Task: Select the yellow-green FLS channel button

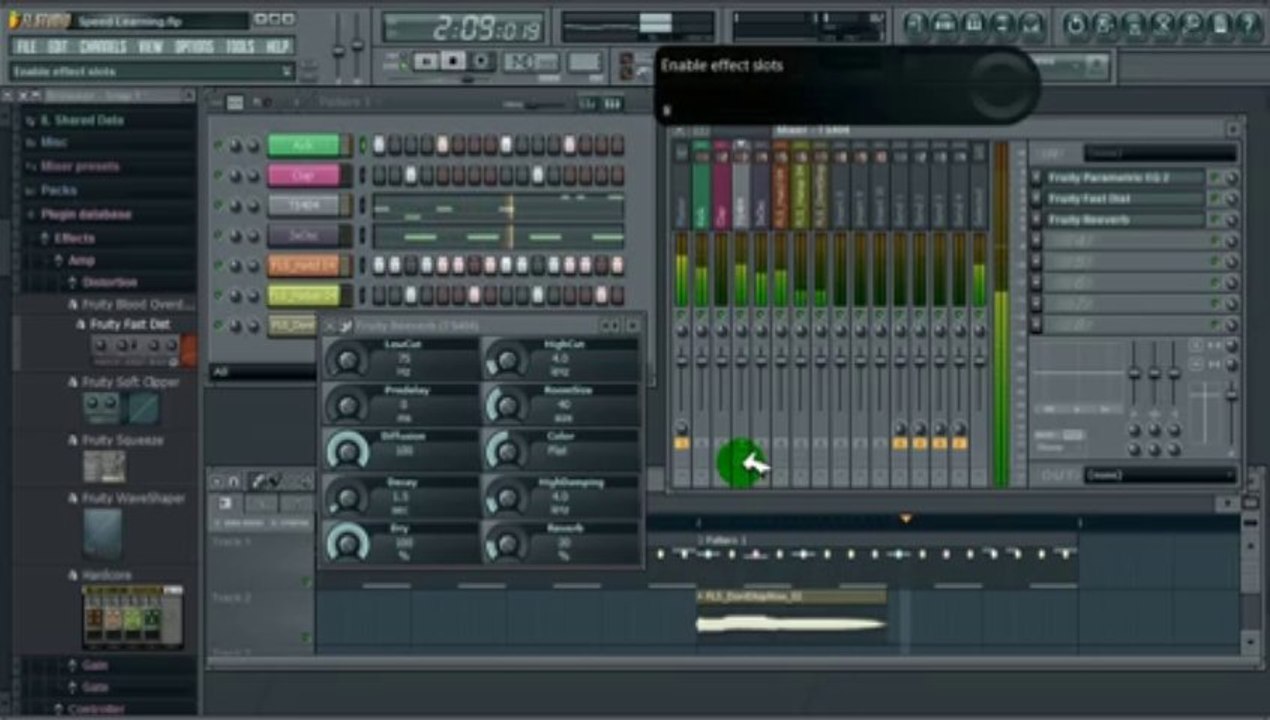Action: [304, 295]
